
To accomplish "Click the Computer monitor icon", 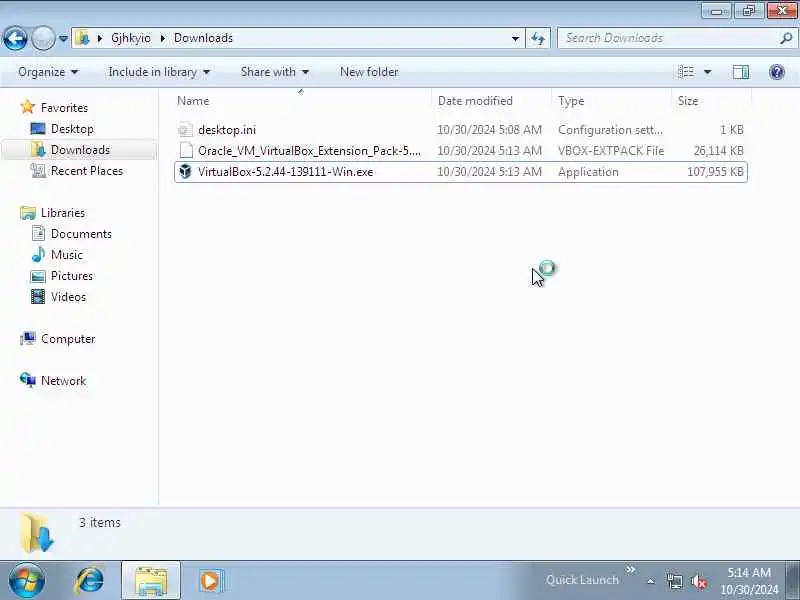I will (x=28, y=338).
